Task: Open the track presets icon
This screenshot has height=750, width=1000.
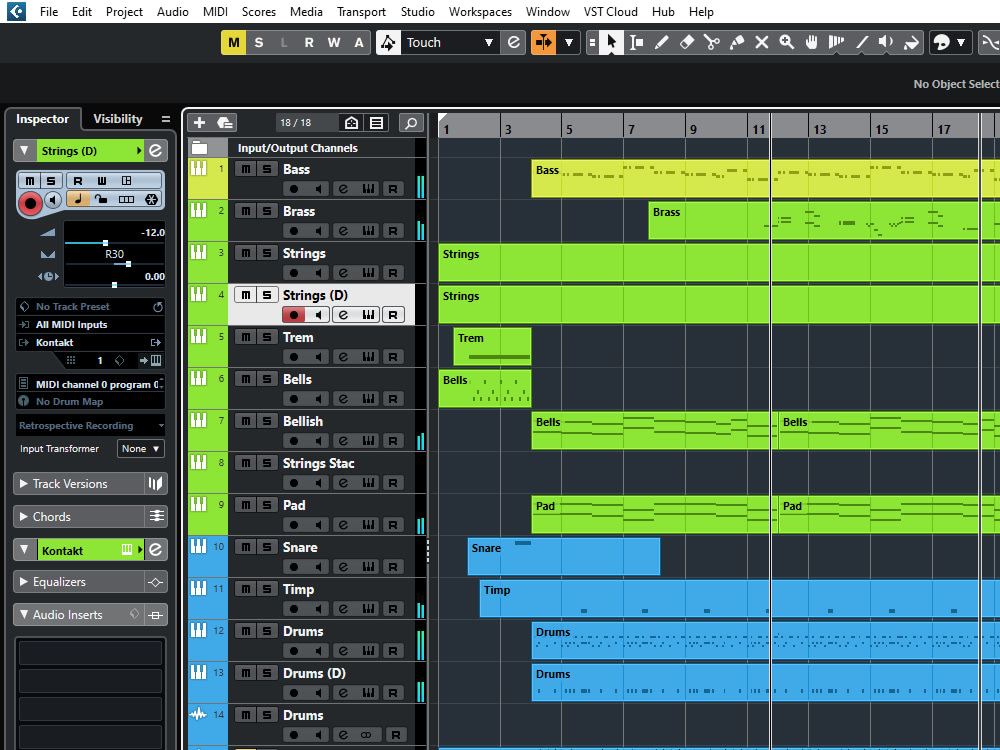Action: point(225,122)
